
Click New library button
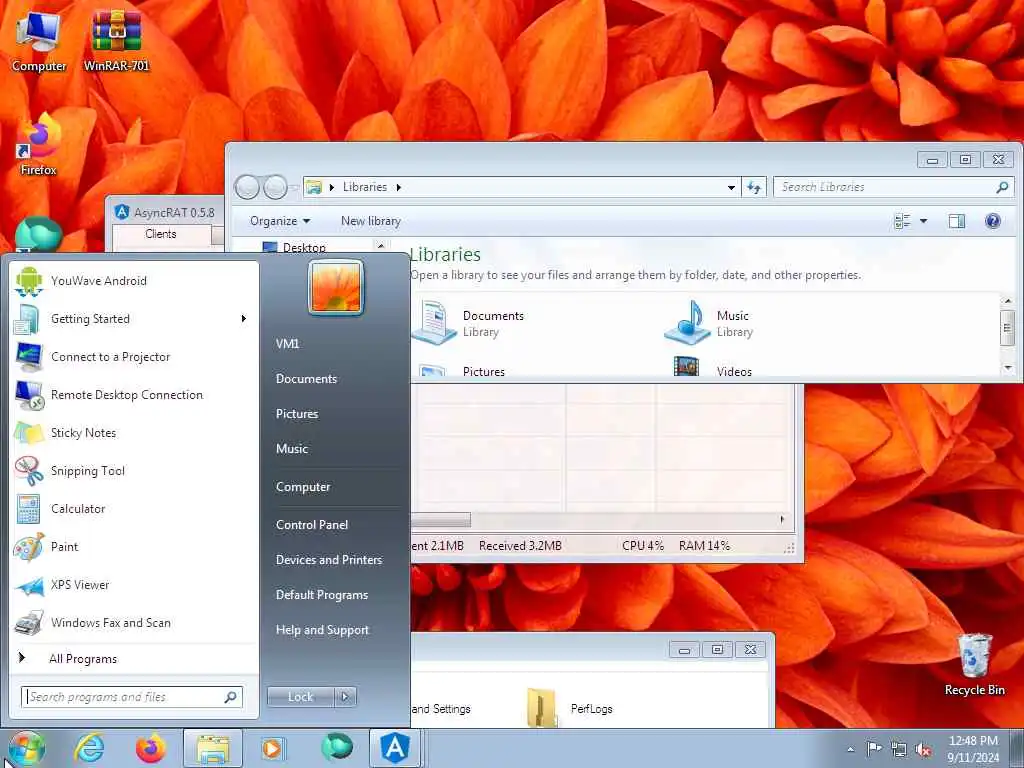coord(371,221)
